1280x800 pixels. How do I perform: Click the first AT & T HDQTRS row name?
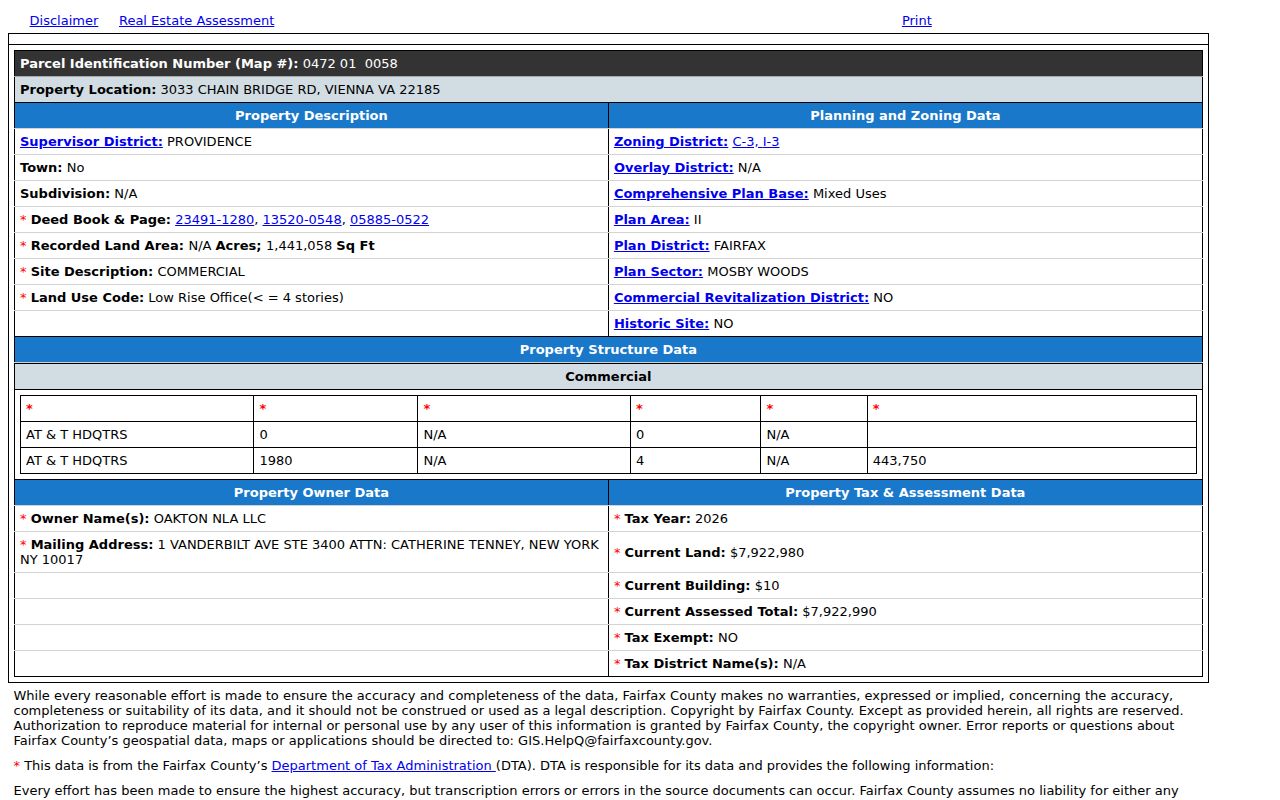point(77,434)
